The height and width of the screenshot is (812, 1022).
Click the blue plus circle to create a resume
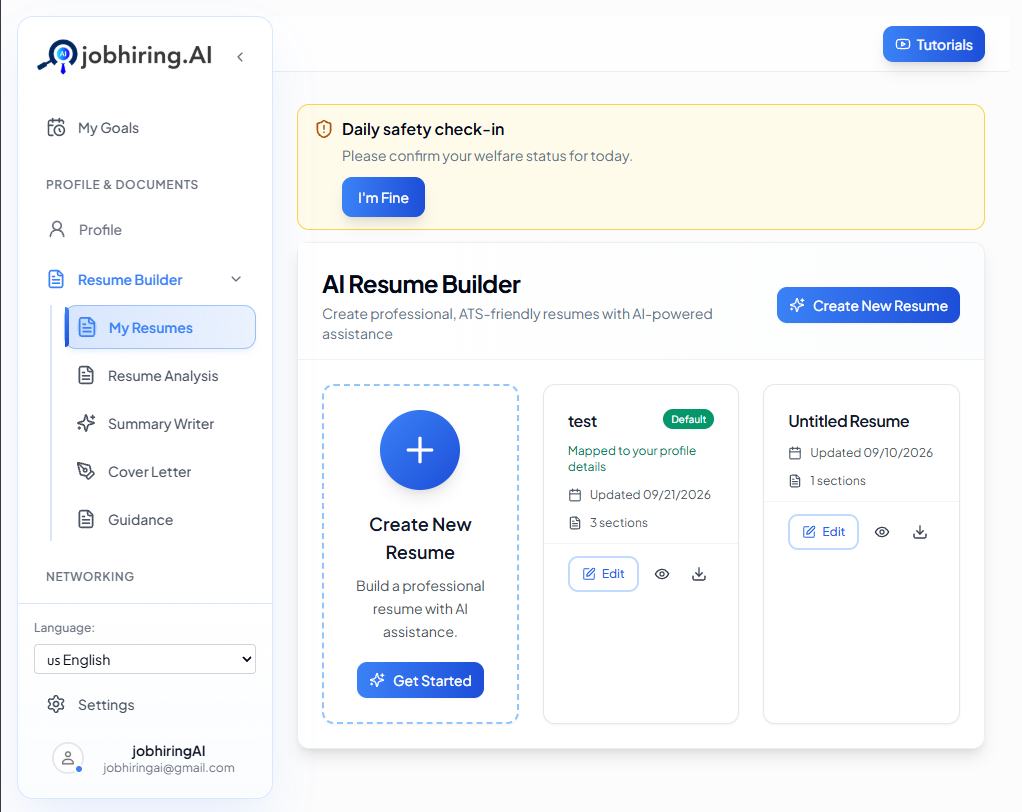[420, 450]
